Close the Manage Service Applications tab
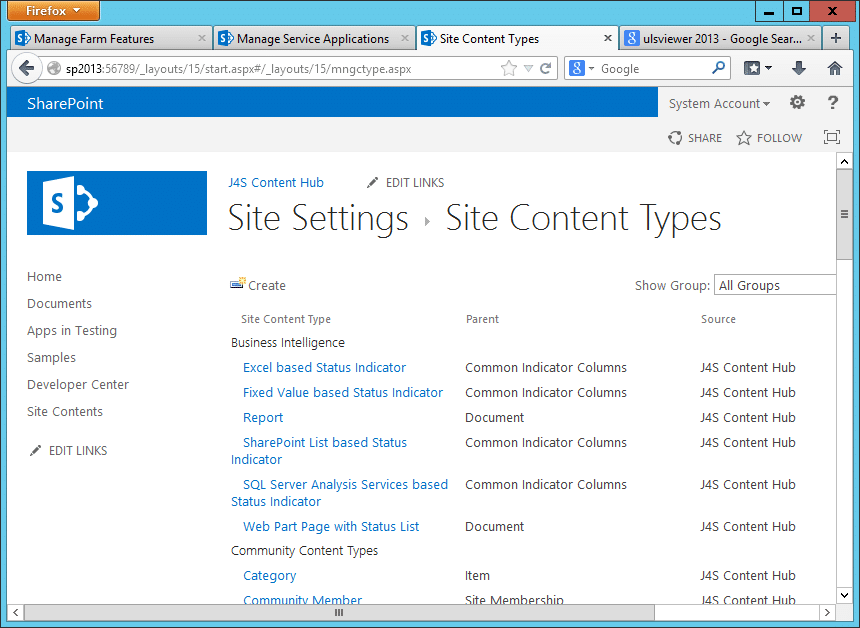The image size is (860, 628). pyautogui.click(x=405, y=38)
